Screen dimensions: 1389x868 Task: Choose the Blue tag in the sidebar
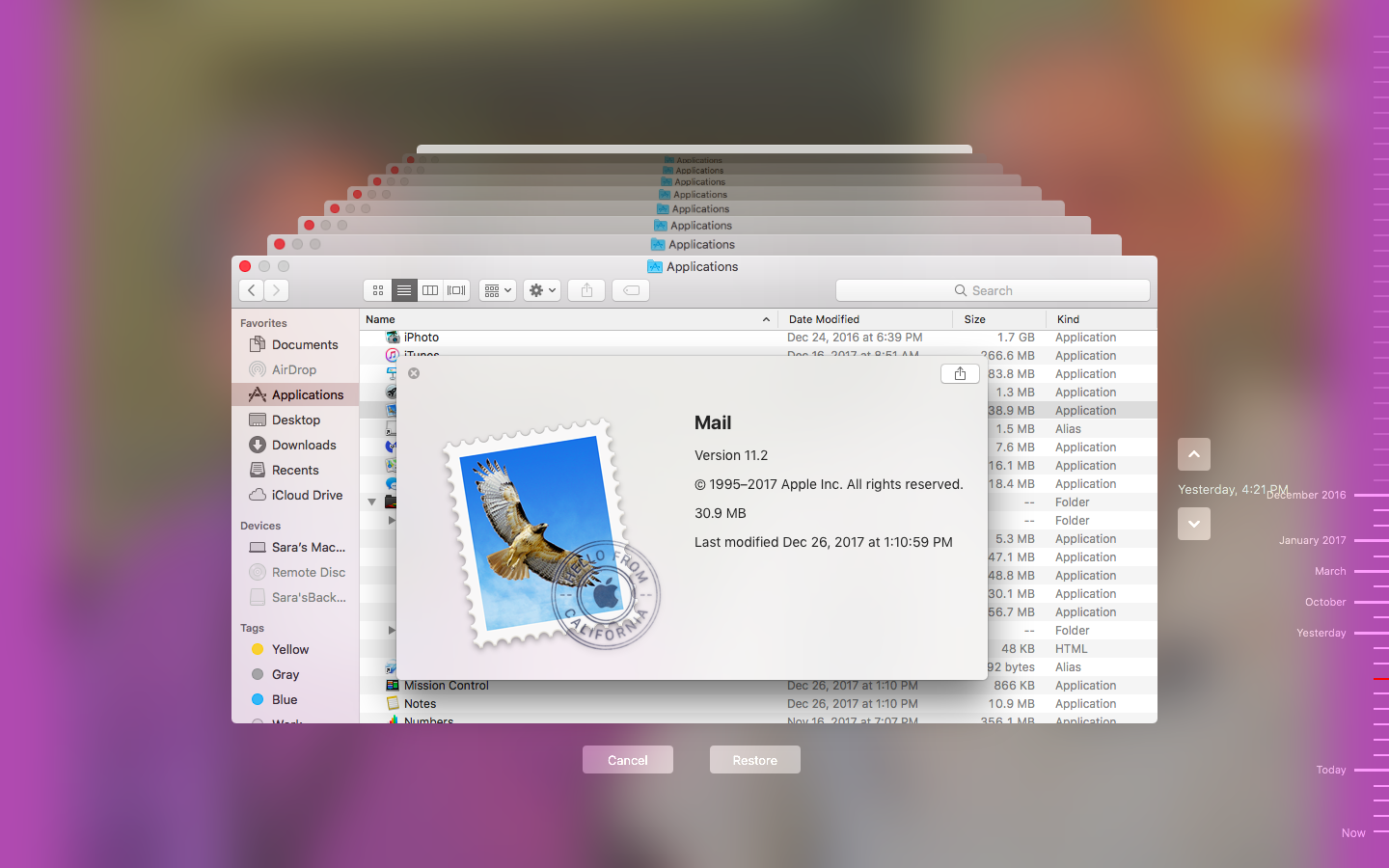click(295, 699)
